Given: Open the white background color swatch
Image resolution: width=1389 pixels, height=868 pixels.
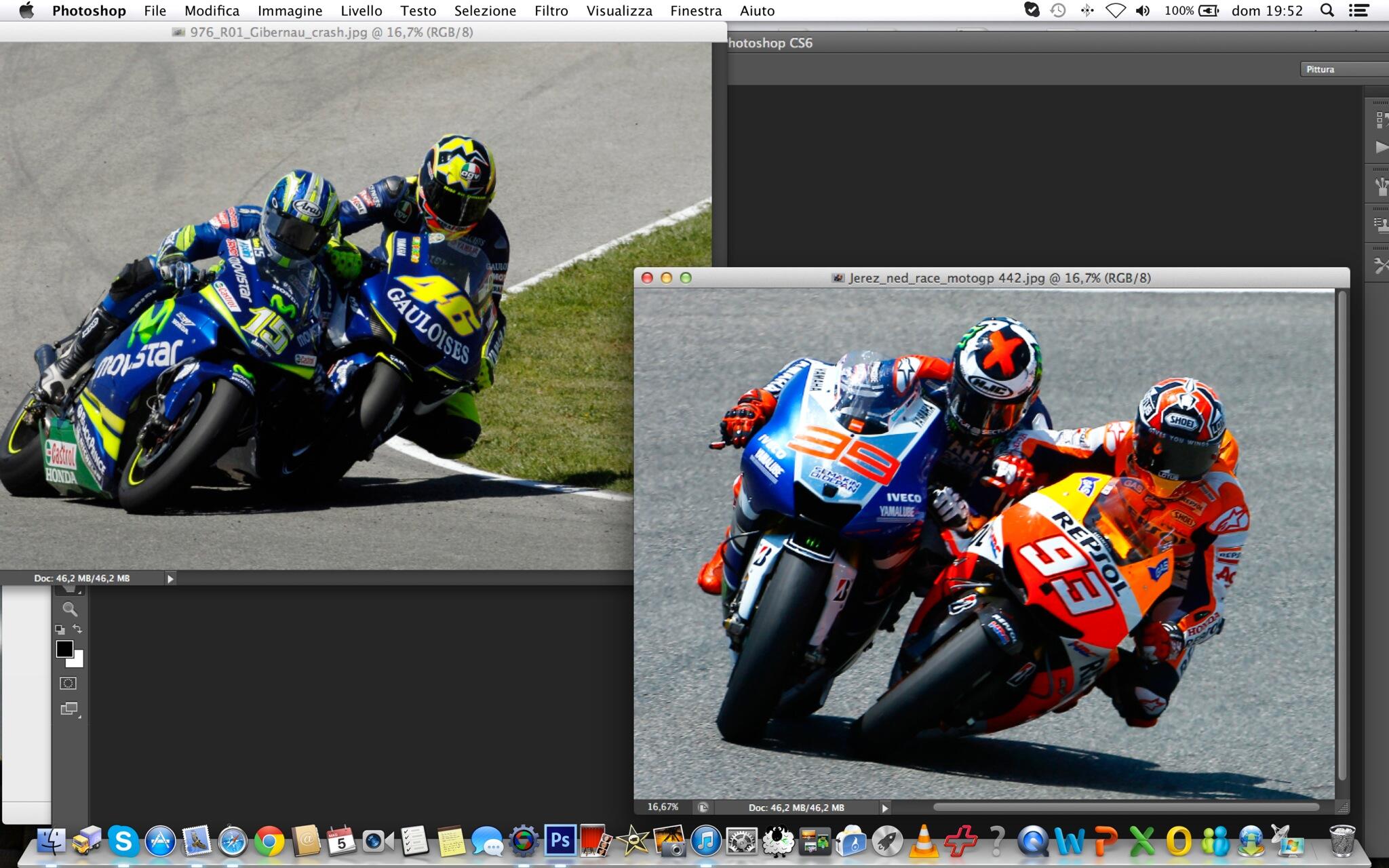Looking at the screenshot, I should [77, 660].
